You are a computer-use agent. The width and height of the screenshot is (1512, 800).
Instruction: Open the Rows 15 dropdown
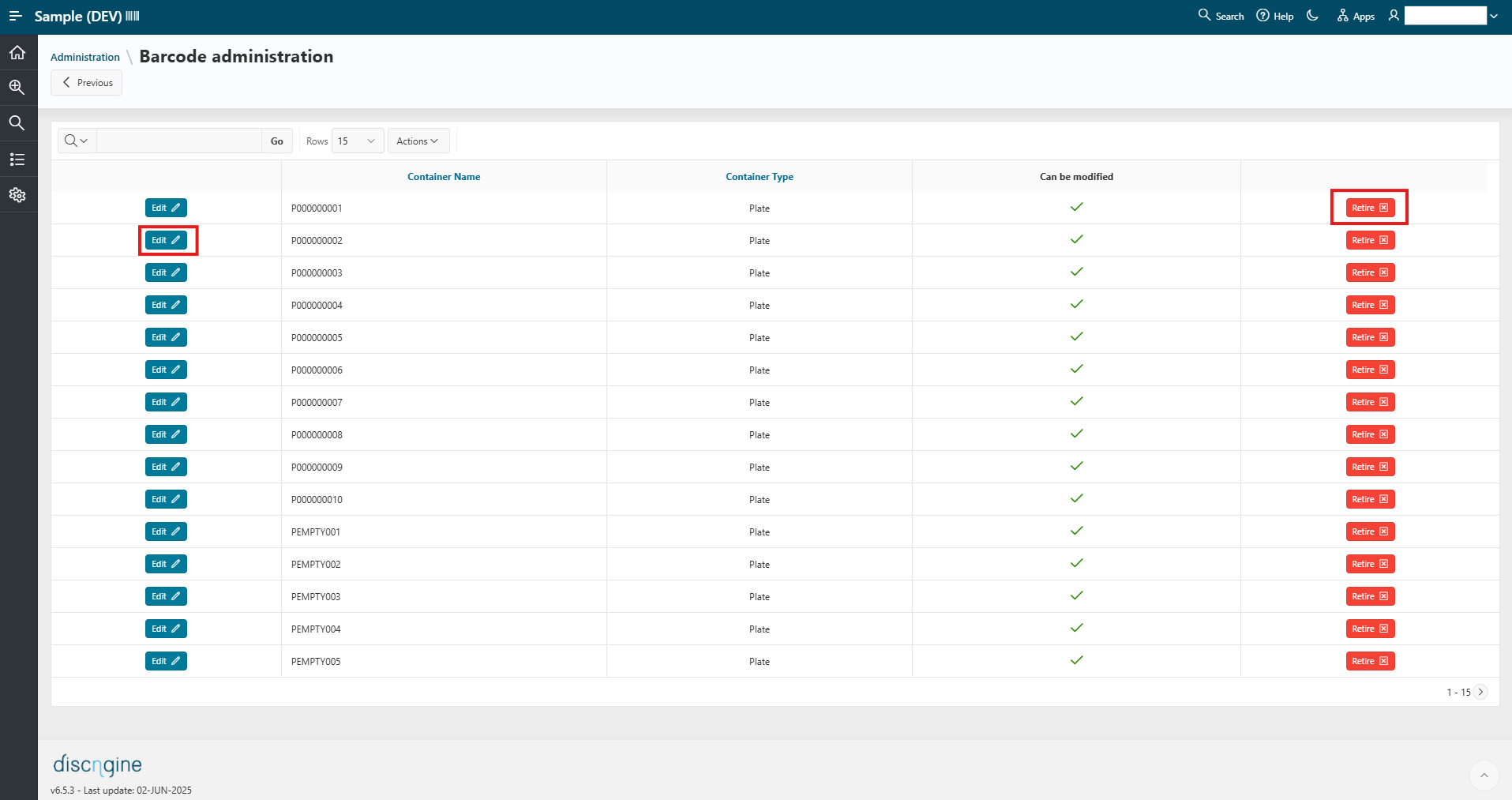pos(358,141)
